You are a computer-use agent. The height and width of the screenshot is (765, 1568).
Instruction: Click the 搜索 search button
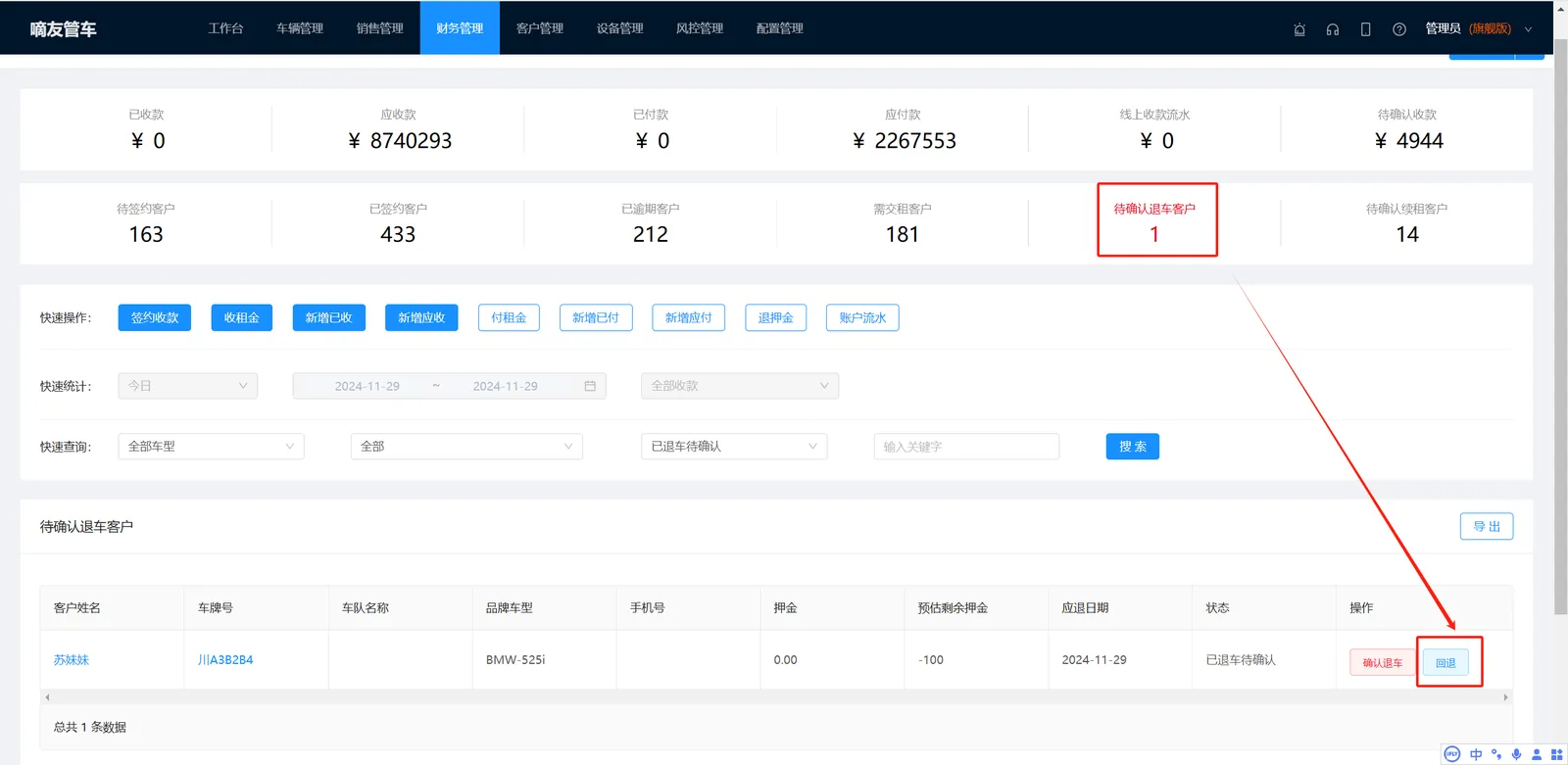1133,447
